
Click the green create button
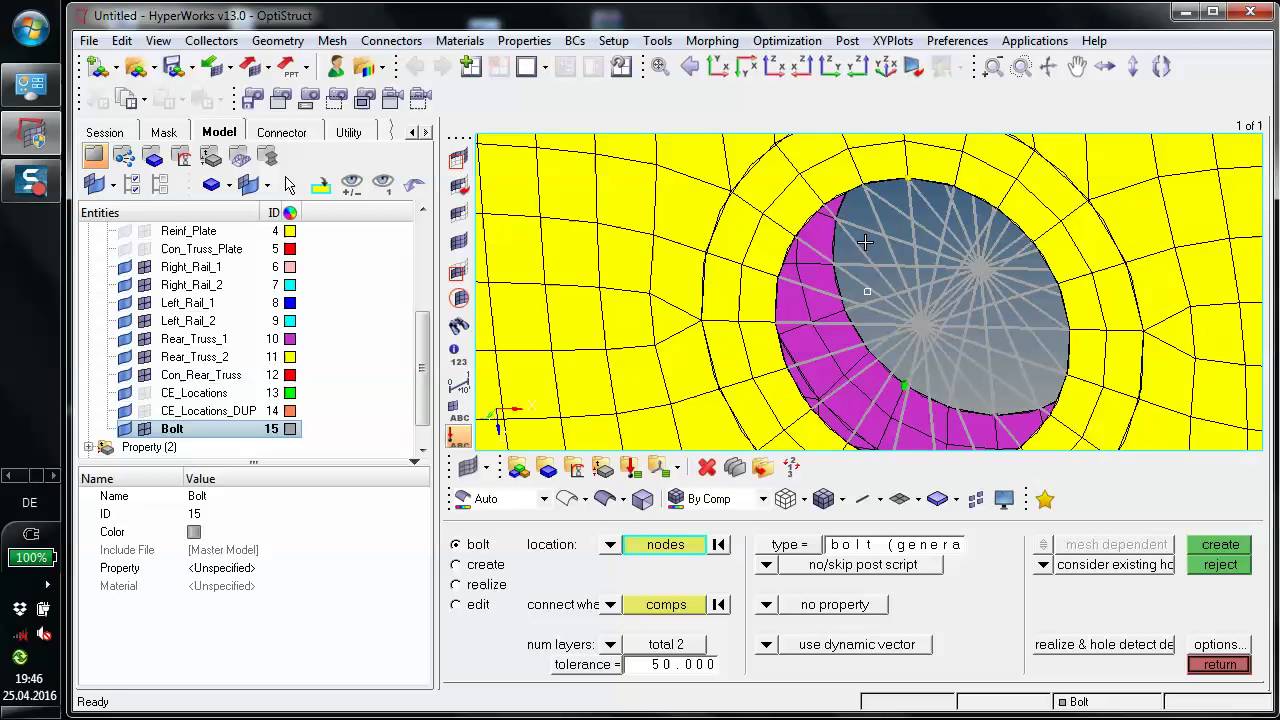pyautogui.click(x=1220, y=545)
